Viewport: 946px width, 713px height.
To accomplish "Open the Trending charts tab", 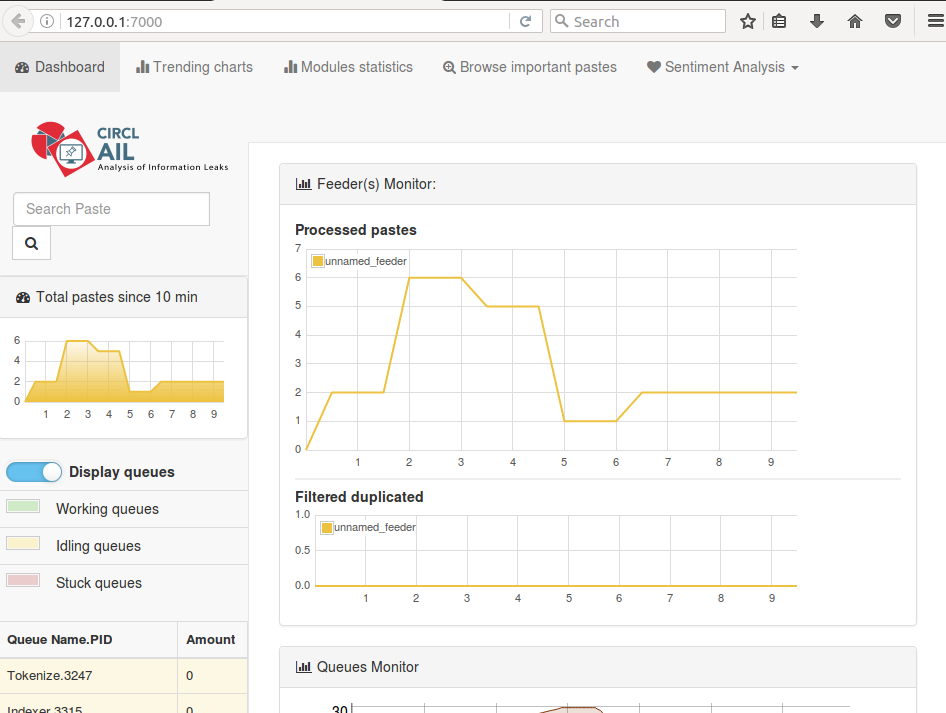I will 194,67.
